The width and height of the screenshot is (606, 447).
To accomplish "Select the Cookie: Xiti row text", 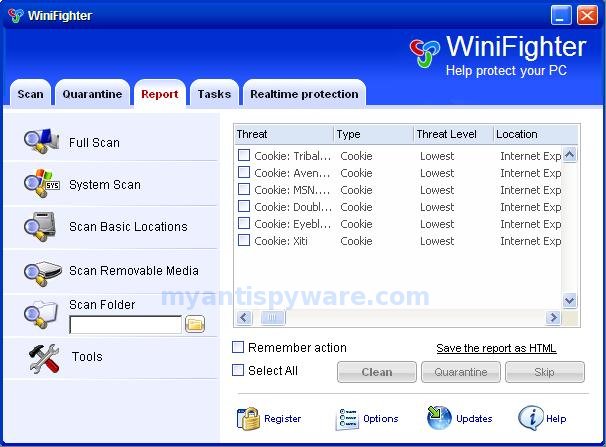I will (281, 241).
